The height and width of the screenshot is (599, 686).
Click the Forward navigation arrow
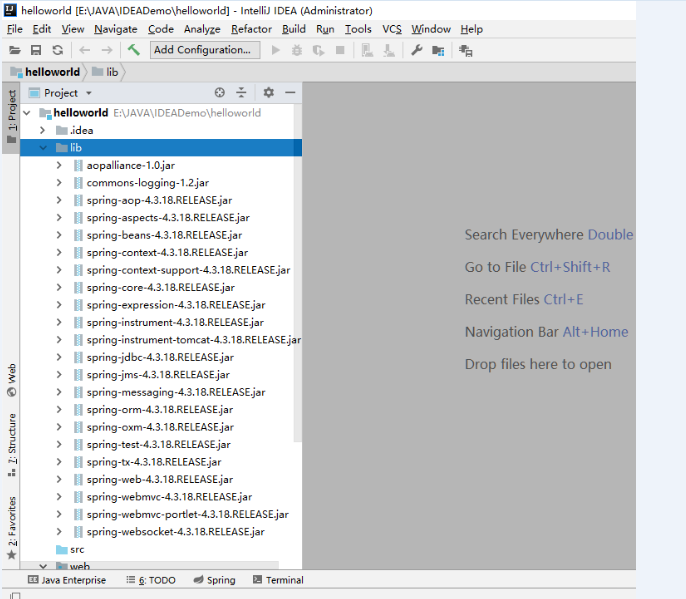point(106,50)
